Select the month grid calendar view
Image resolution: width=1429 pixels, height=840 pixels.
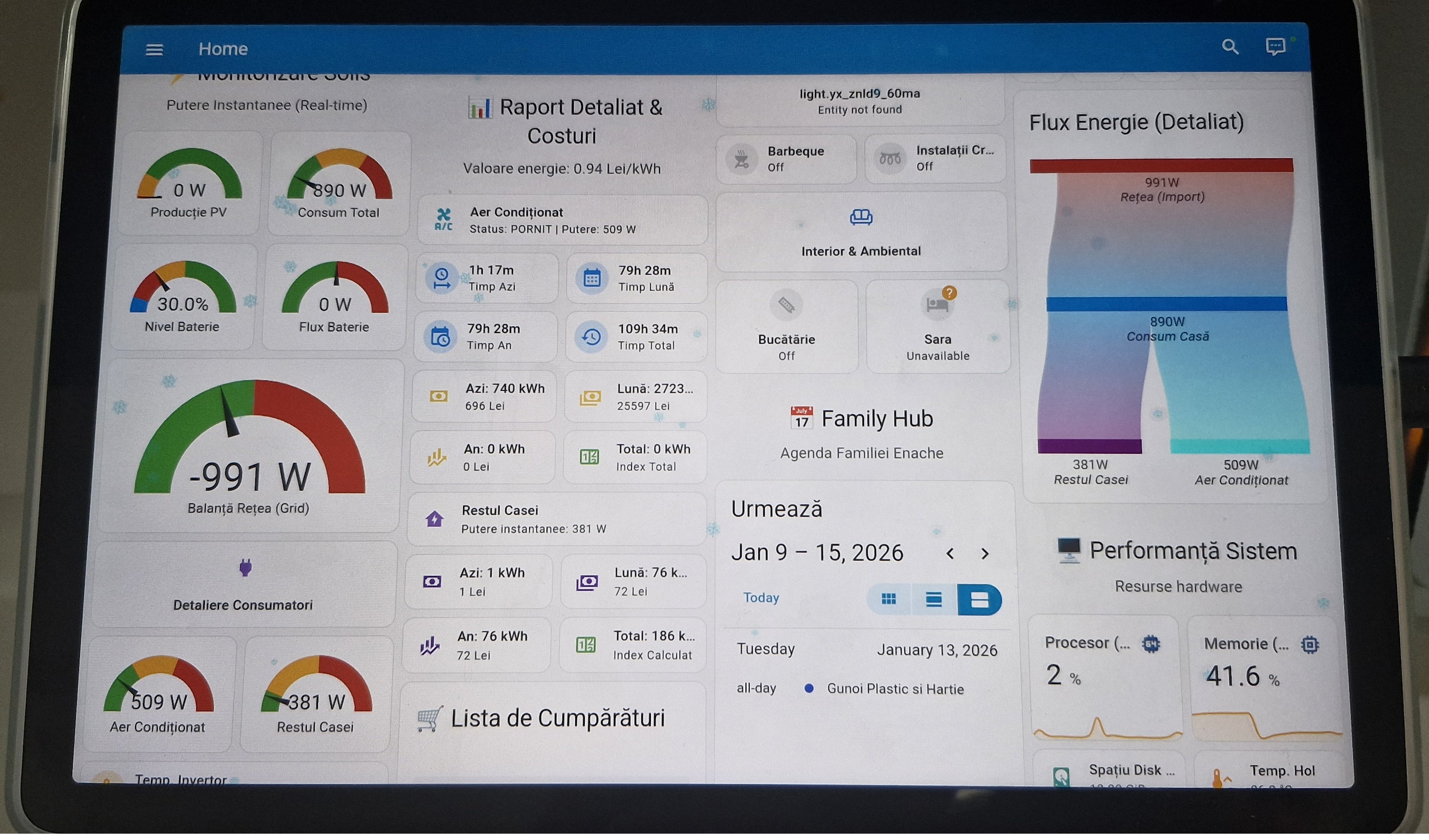point(888,600)
